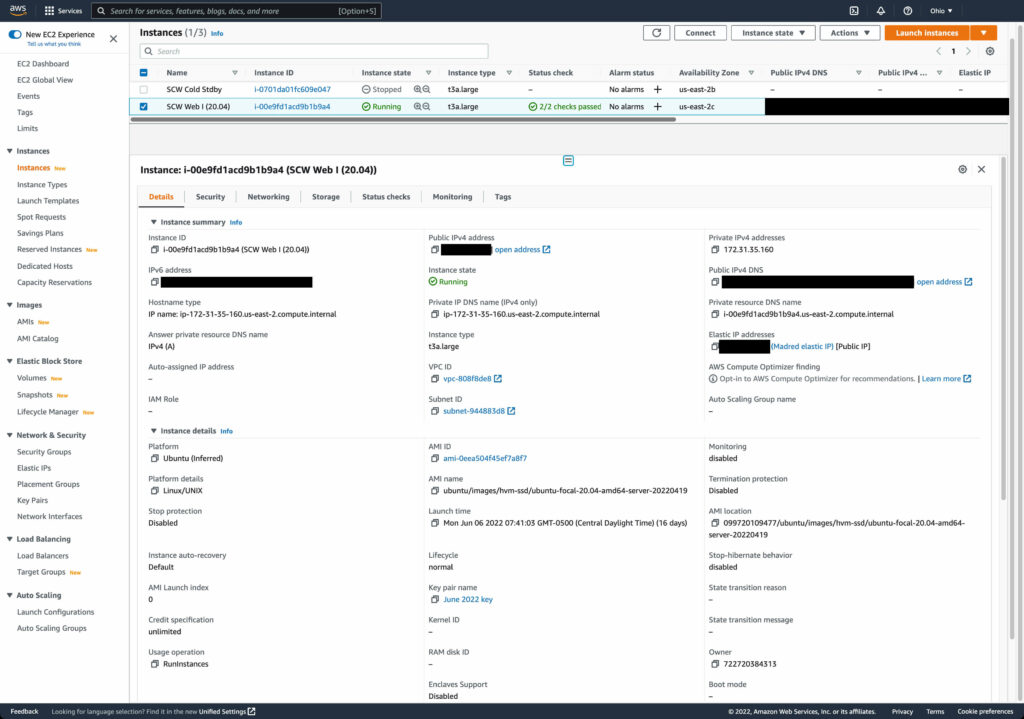The height and width of the screenshot is (719, 1024).
Task: Click the Connect button
Action: (700, 33)
